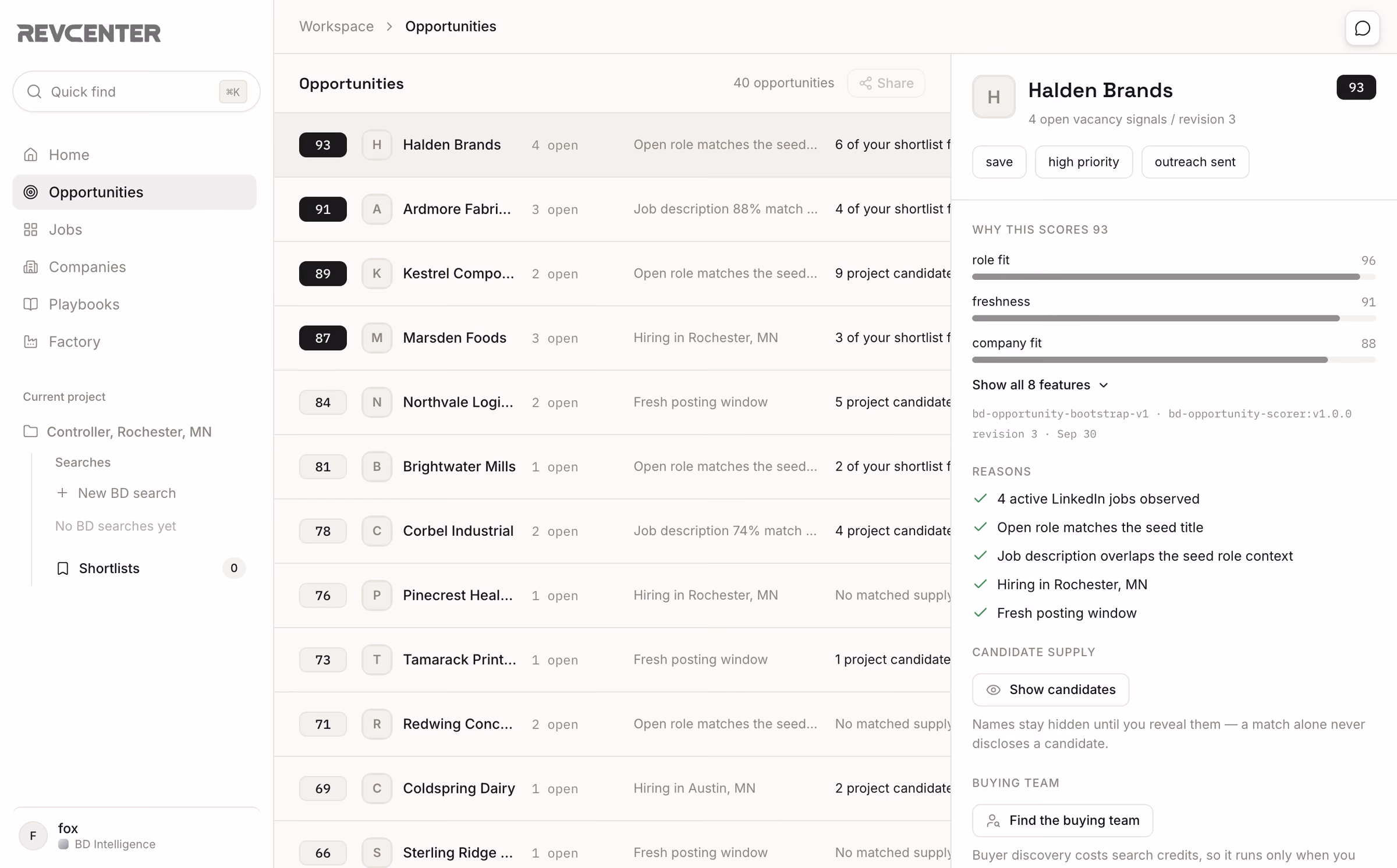The image size is (1397, 868).
Task: Click the H avatar in Halden Brands row
Action: [x=377, y=145]
